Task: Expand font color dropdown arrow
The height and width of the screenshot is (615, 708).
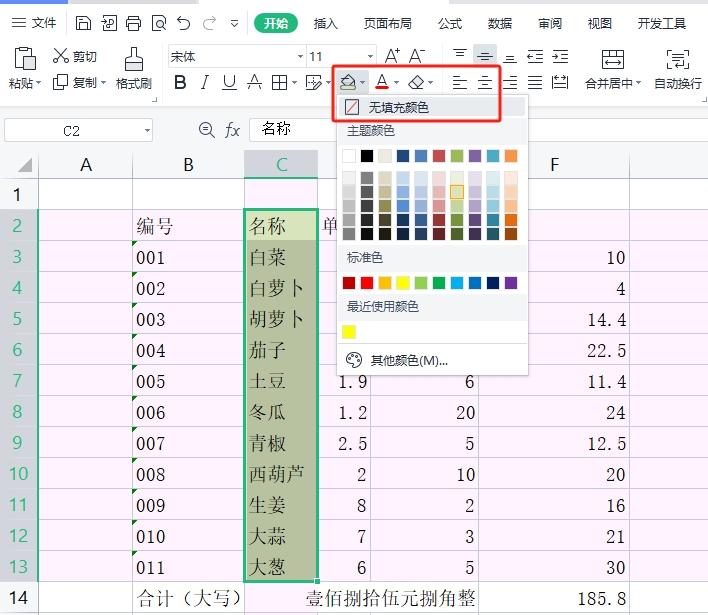Action: 396,83
